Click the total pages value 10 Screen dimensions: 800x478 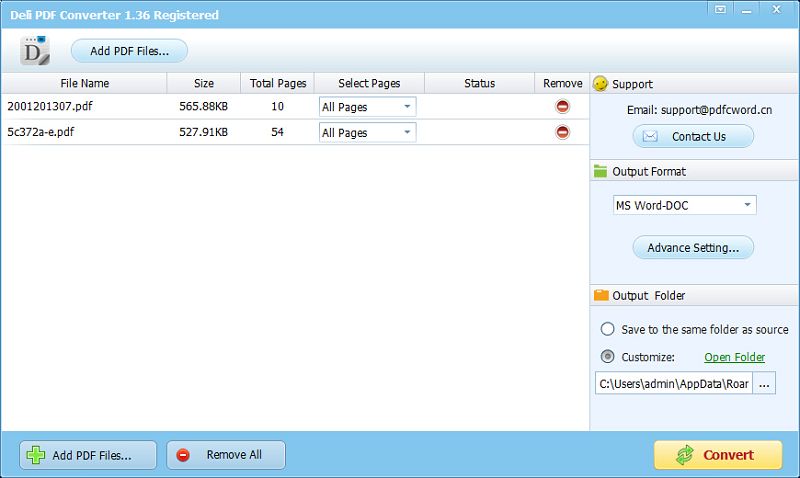click(x=277, y=106)
